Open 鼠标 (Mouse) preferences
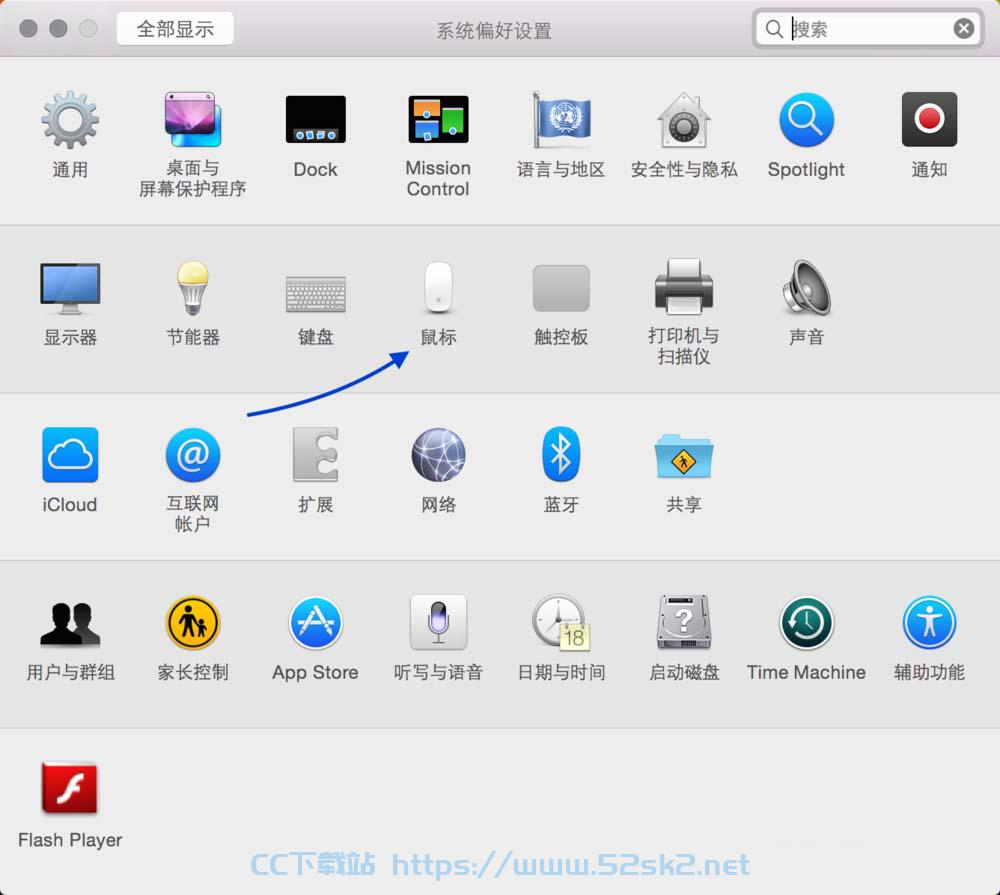Image resolution: width=1000 pixels, height=895 pixels. tap(438, 287)
